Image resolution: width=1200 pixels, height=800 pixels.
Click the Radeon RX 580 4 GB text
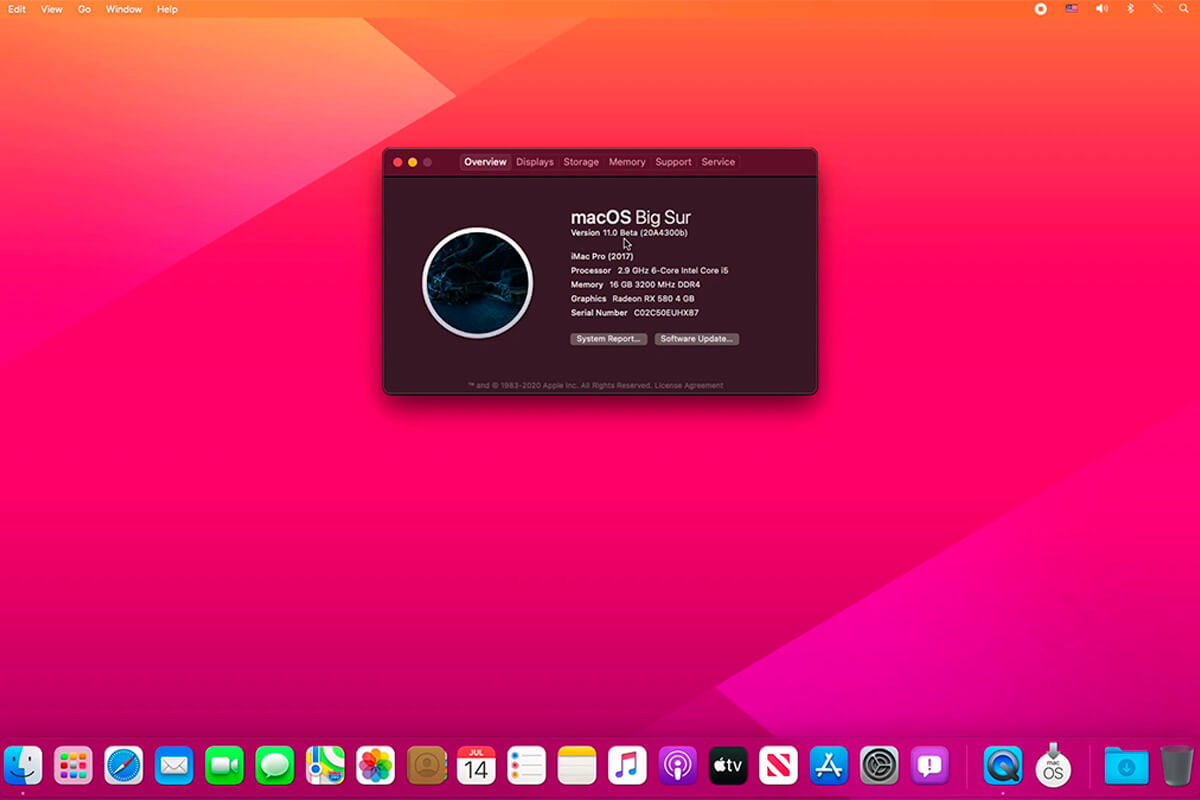pos(653,299)
